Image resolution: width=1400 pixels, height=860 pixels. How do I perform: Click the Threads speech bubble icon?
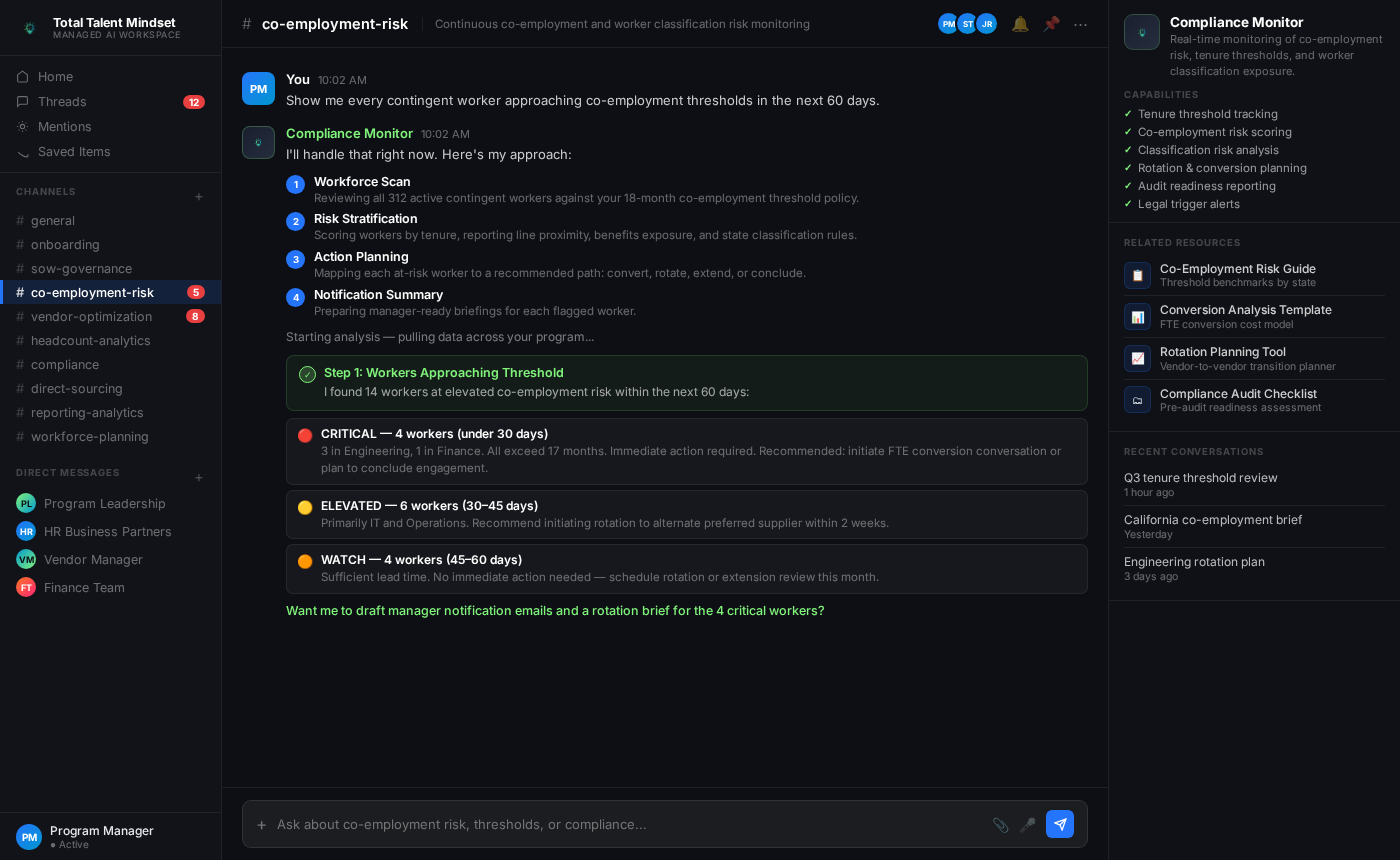[x=22, y=101]
